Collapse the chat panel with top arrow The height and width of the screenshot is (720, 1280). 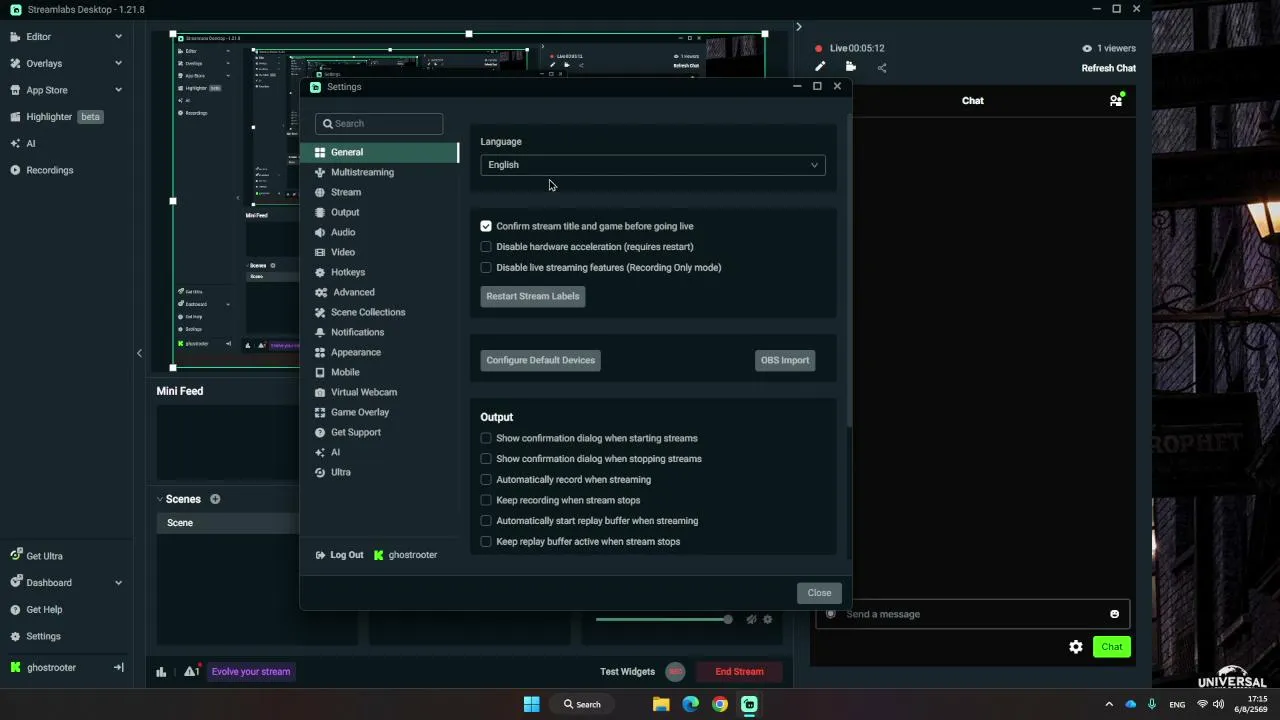click(798, 27)
